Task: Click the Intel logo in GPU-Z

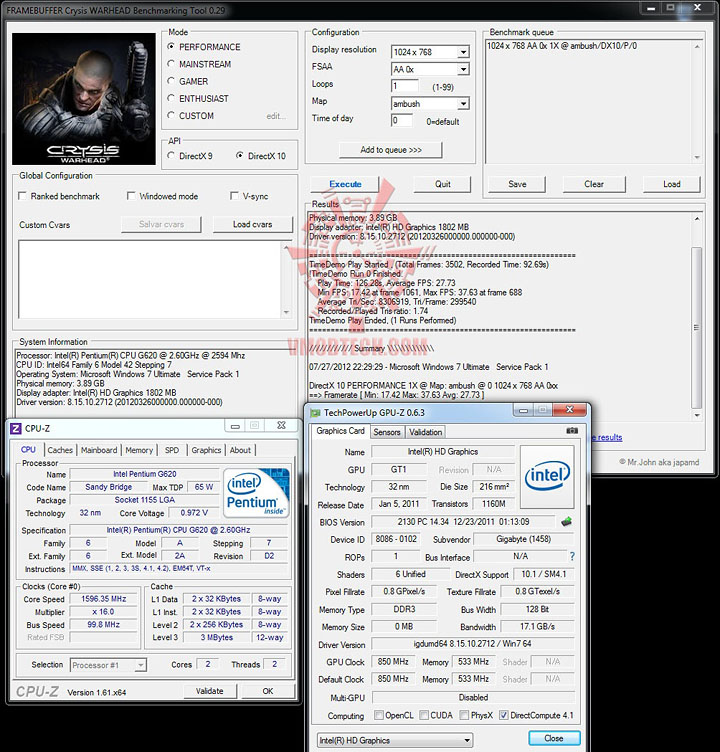Action: (547, 476)
